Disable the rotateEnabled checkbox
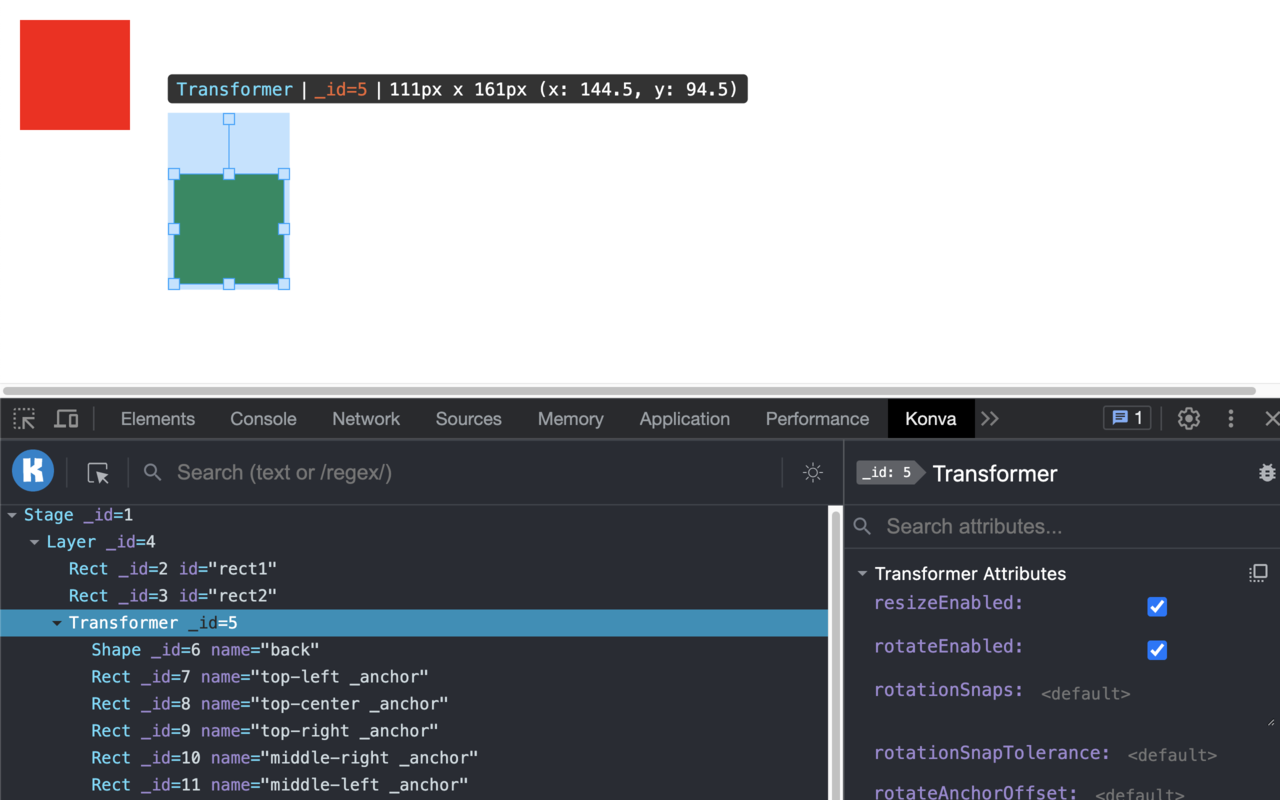Screen dimensions: 1280x800 coord(1157,650)
